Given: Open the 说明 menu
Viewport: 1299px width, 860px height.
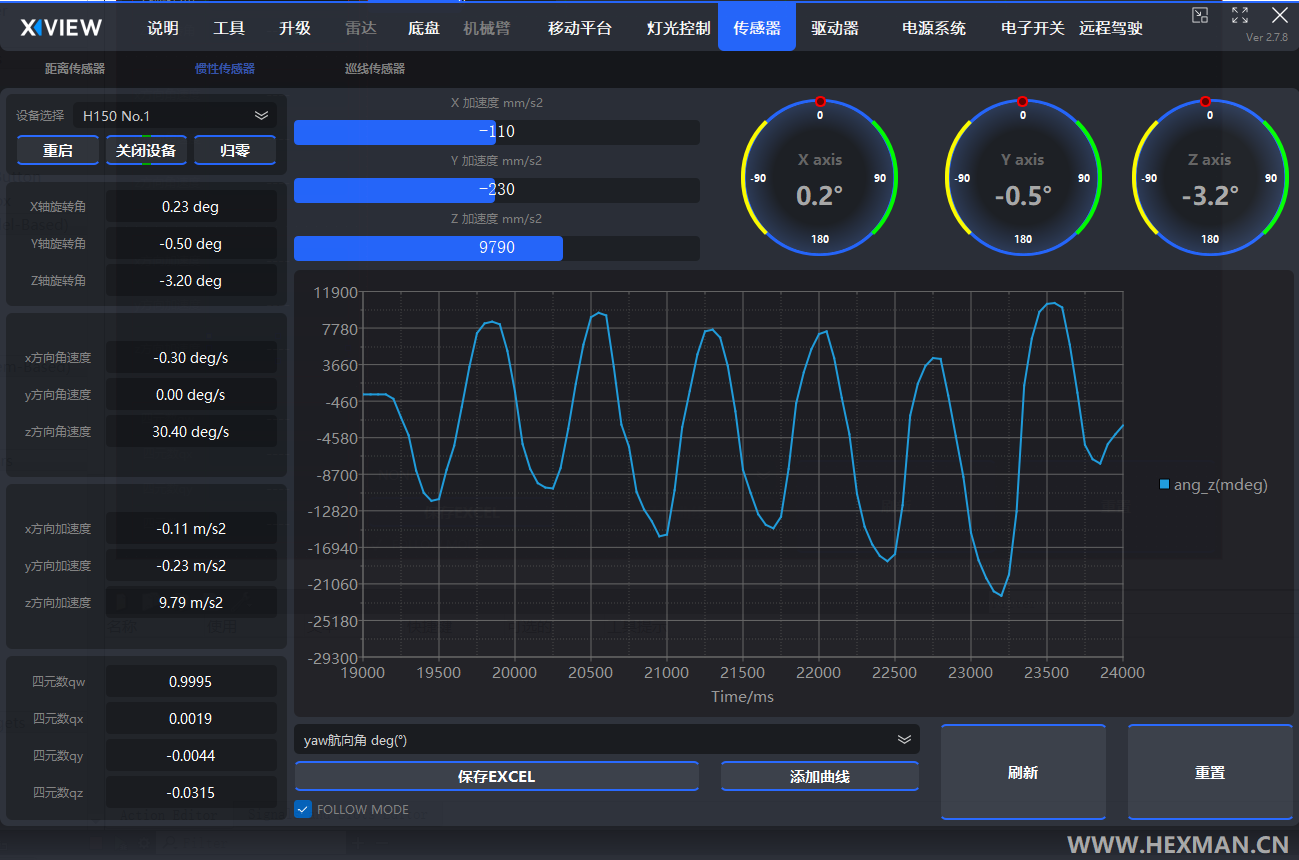Looking at the screenshot, I should [x=163, y=28].
